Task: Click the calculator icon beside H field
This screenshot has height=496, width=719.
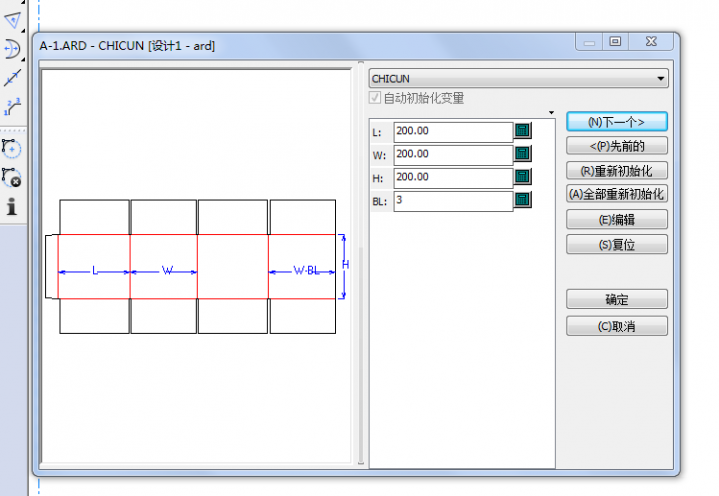Action: pos(522,177)
